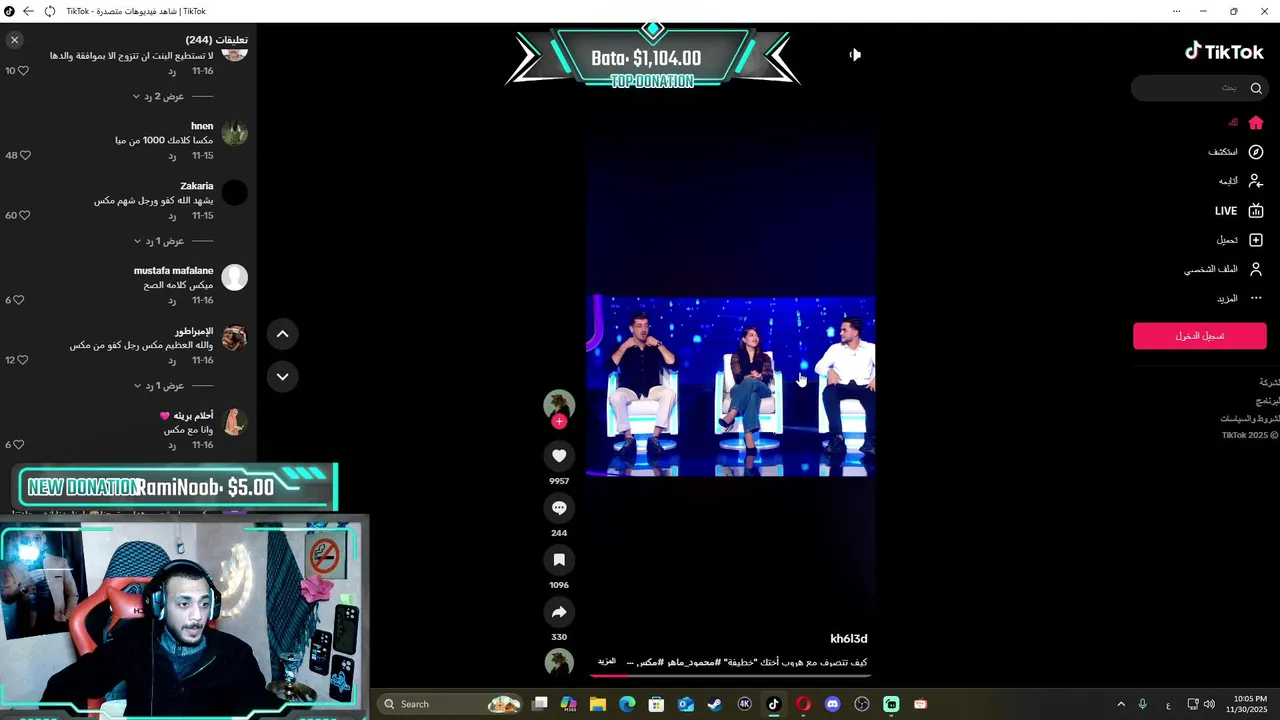Go back in browser
This screenshot has width=1280, height=720.
click(28, 11)
